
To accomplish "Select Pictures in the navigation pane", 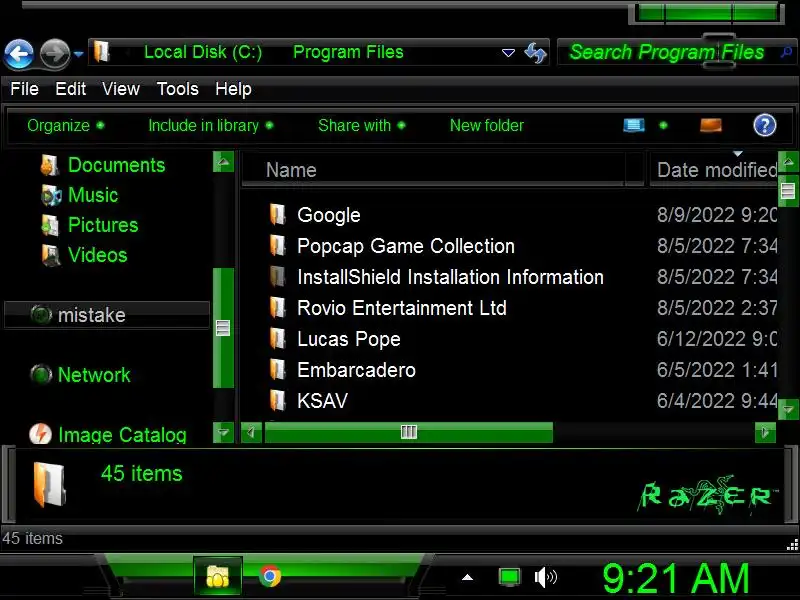I will coord(103,225).
